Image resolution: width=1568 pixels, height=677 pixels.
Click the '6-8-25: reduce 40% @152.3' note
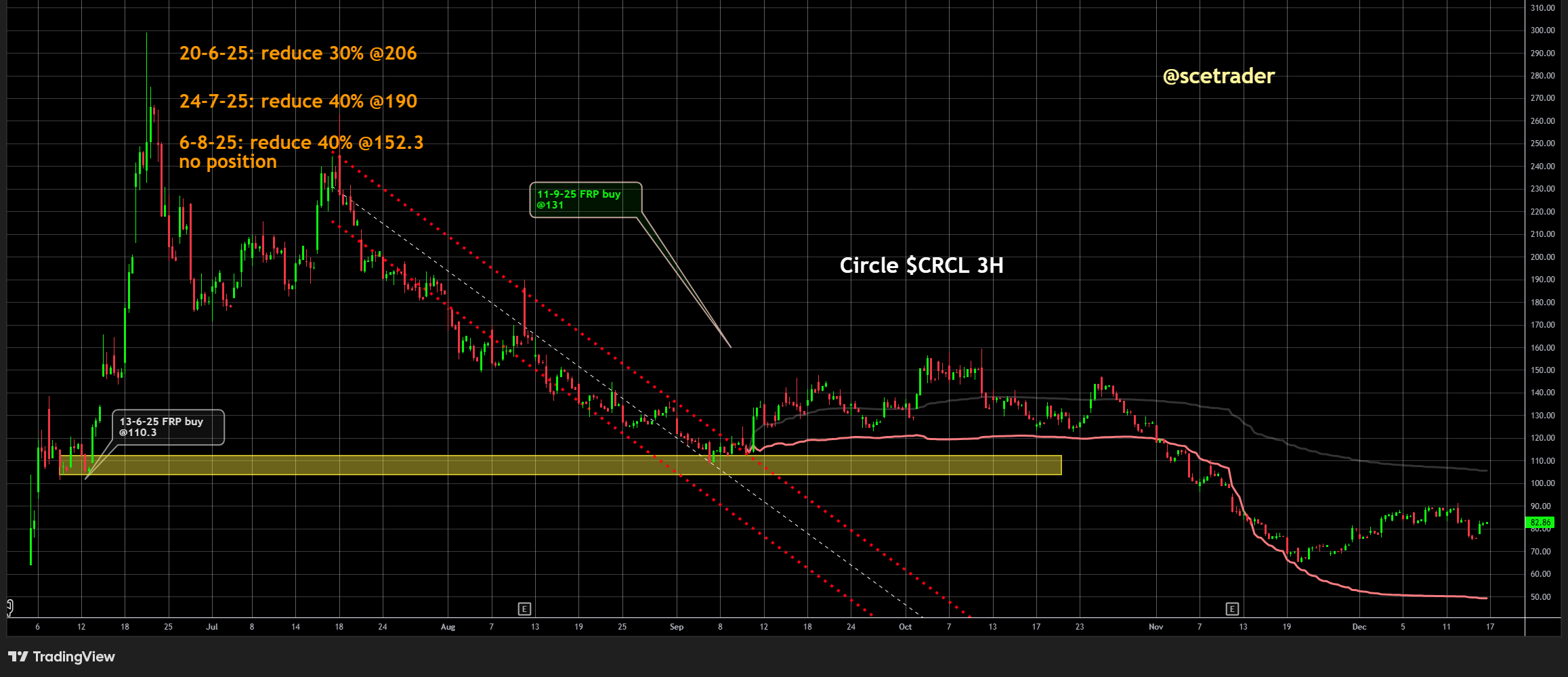[x=301, y=142]
